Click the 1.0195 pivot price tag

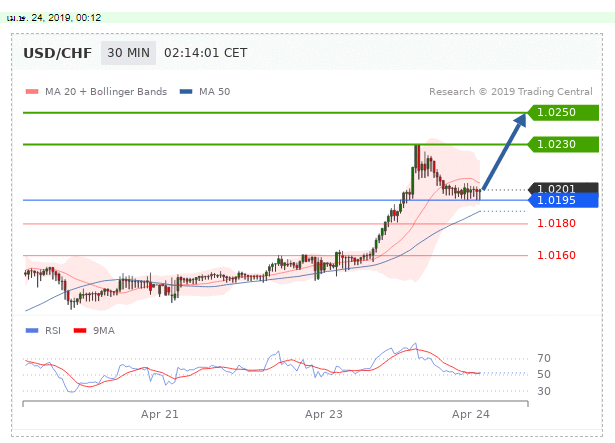(x=563, y=201)
